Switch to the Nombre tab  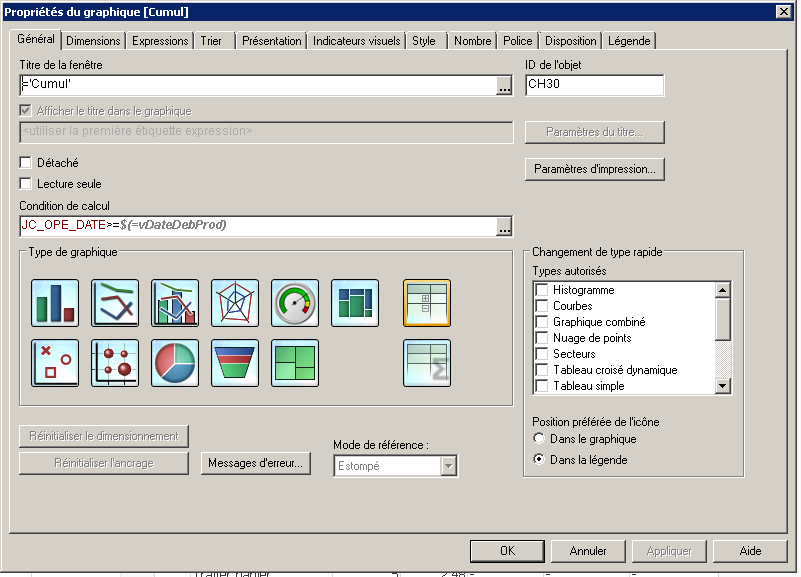473,41
